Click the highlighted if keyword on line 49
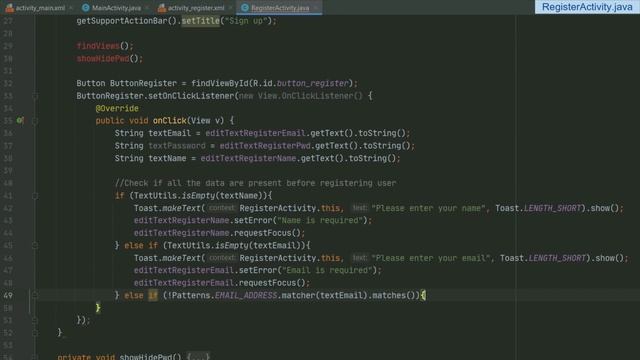640x360 pixels. (153, 295)
